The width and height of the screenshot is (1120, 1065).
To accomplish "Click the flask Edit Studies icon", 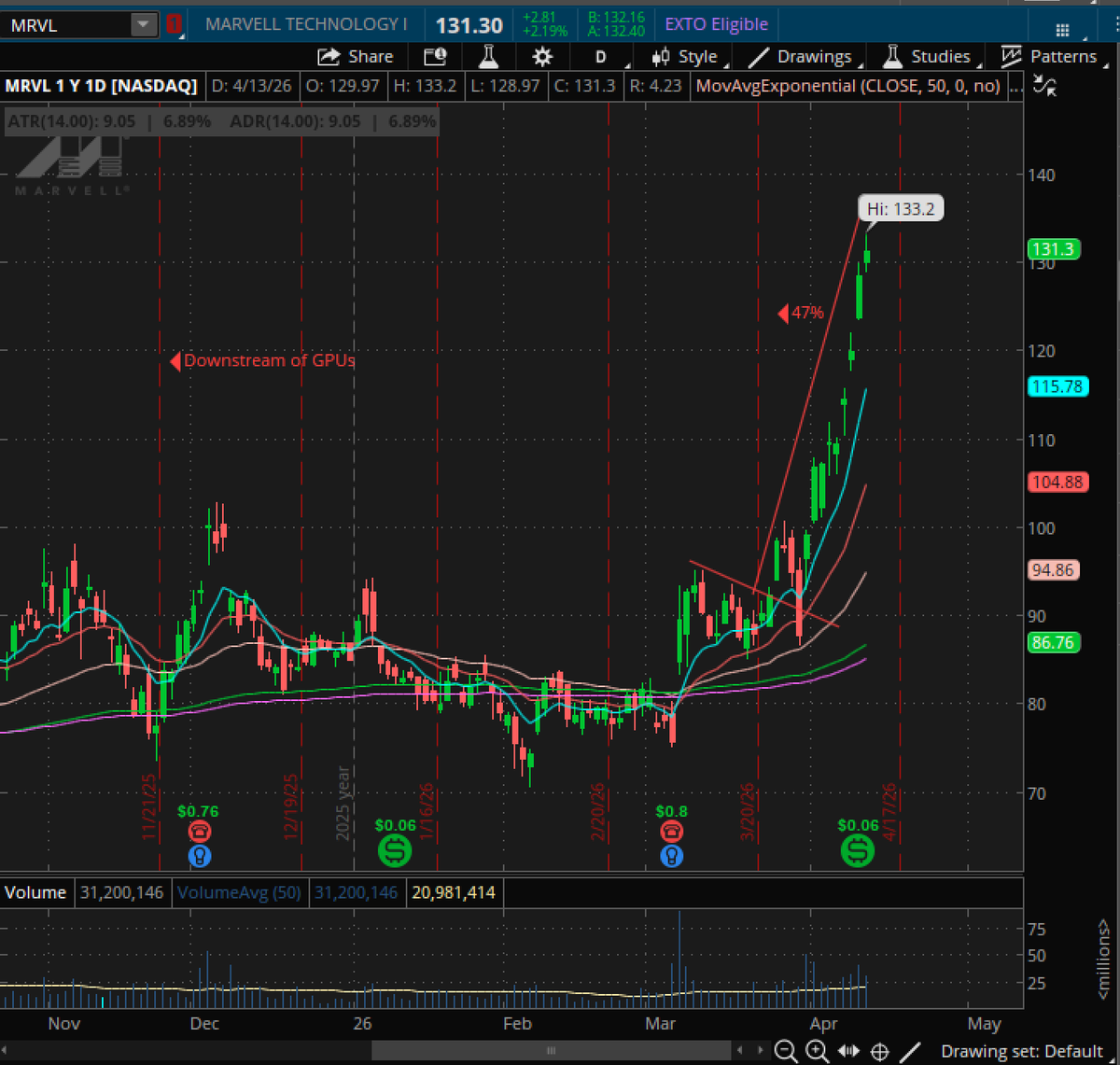I will [488, 57].
